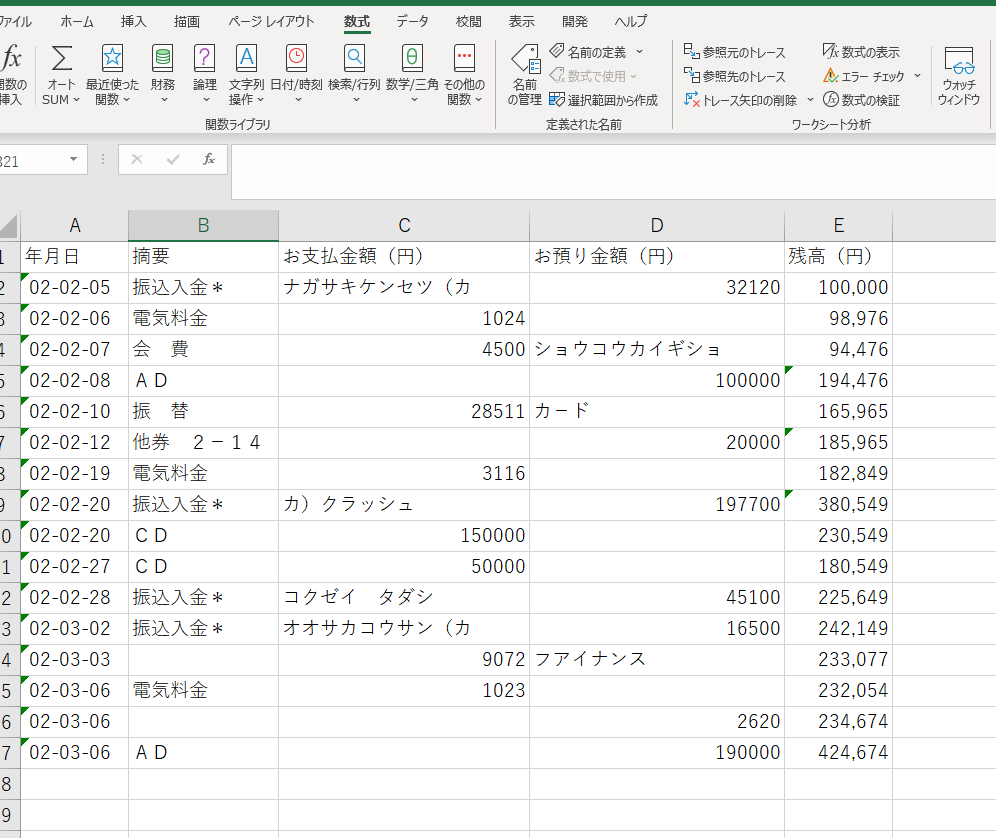Click the formula bar input field
The height and width of the screenshot is (838, 996).
pos(610,171)
